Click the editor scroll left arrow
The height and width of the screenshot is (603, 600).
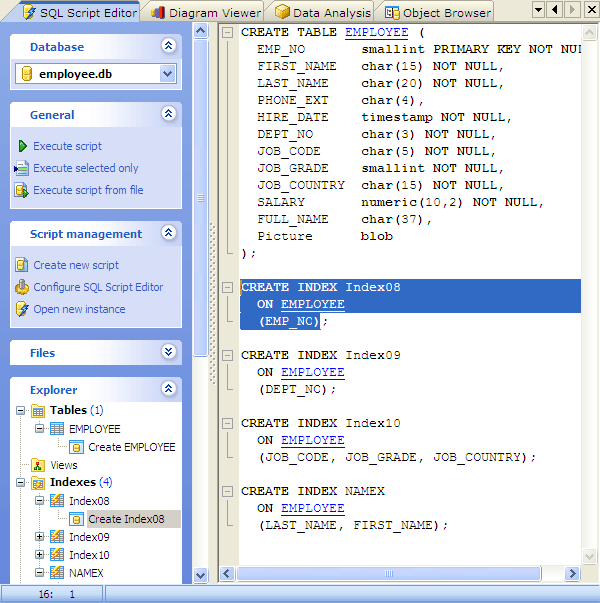click(227, 573)
